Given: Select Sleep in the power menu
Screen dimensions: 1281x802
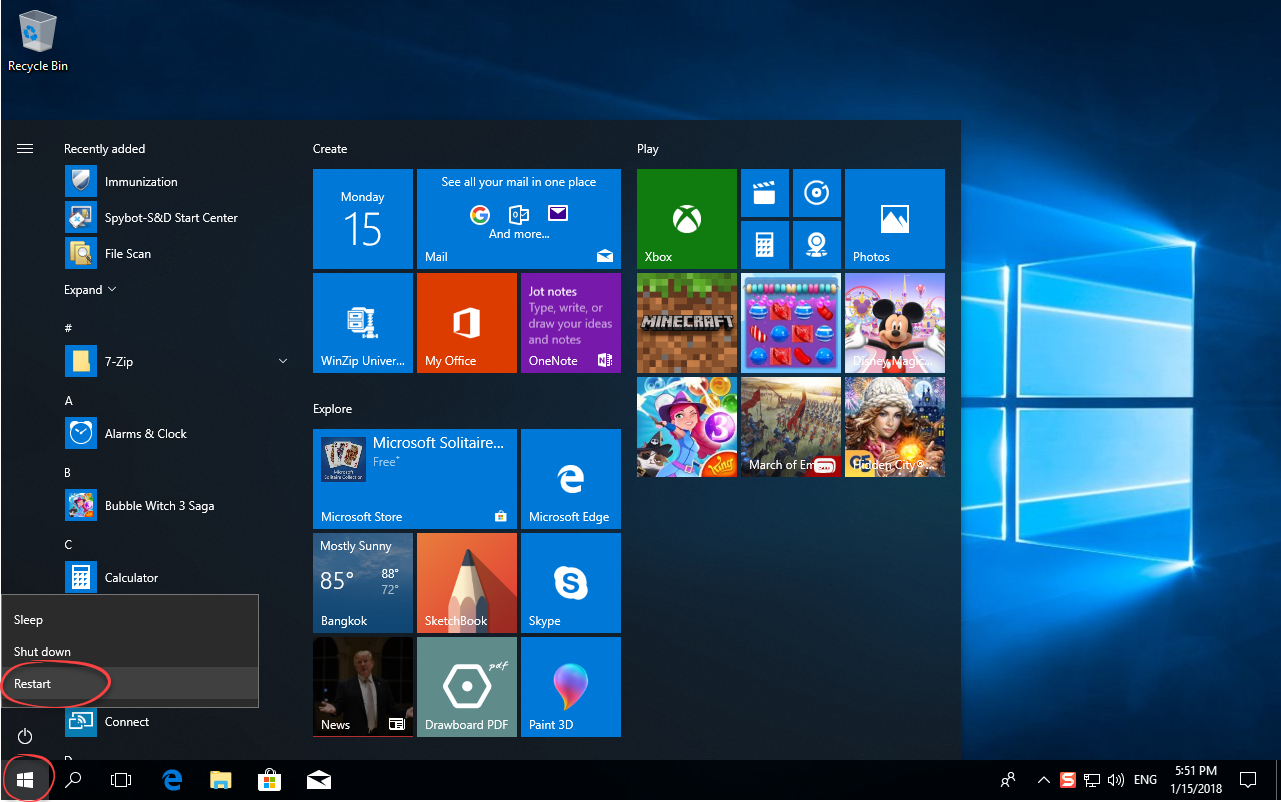Looking at the screenshot, I should 130,620.
